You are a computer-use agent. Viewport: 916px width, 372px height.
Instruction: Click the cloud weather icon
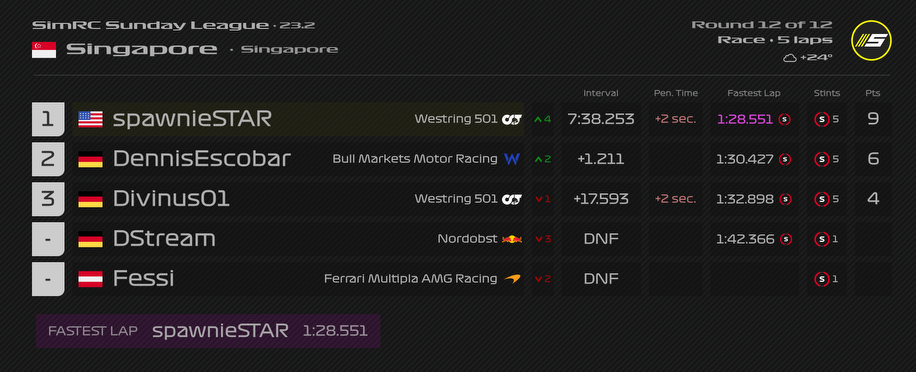(x=790, y=58)
